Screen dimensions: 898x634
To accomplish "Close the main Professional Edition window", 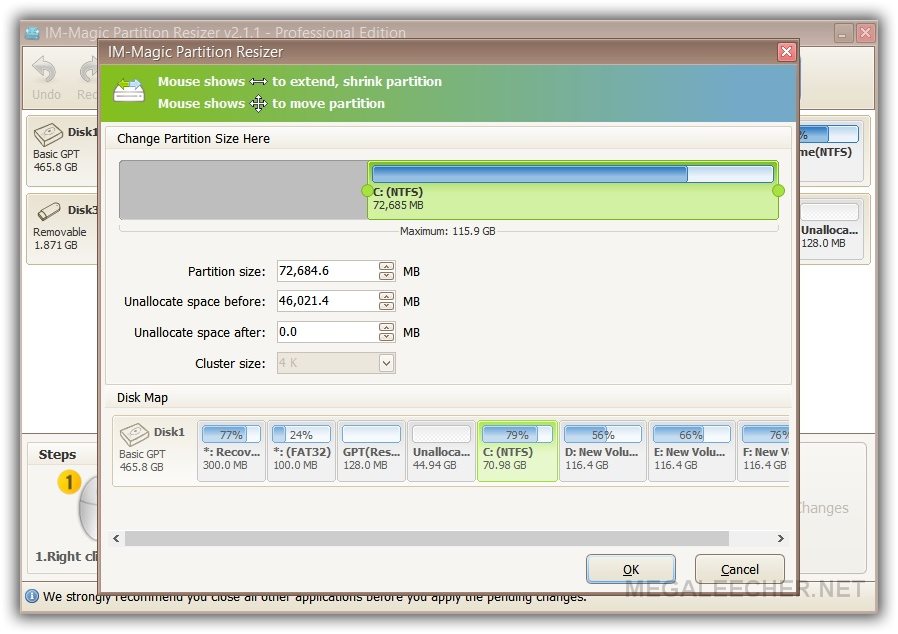I will pyautogui.click(x=865, y=33).
